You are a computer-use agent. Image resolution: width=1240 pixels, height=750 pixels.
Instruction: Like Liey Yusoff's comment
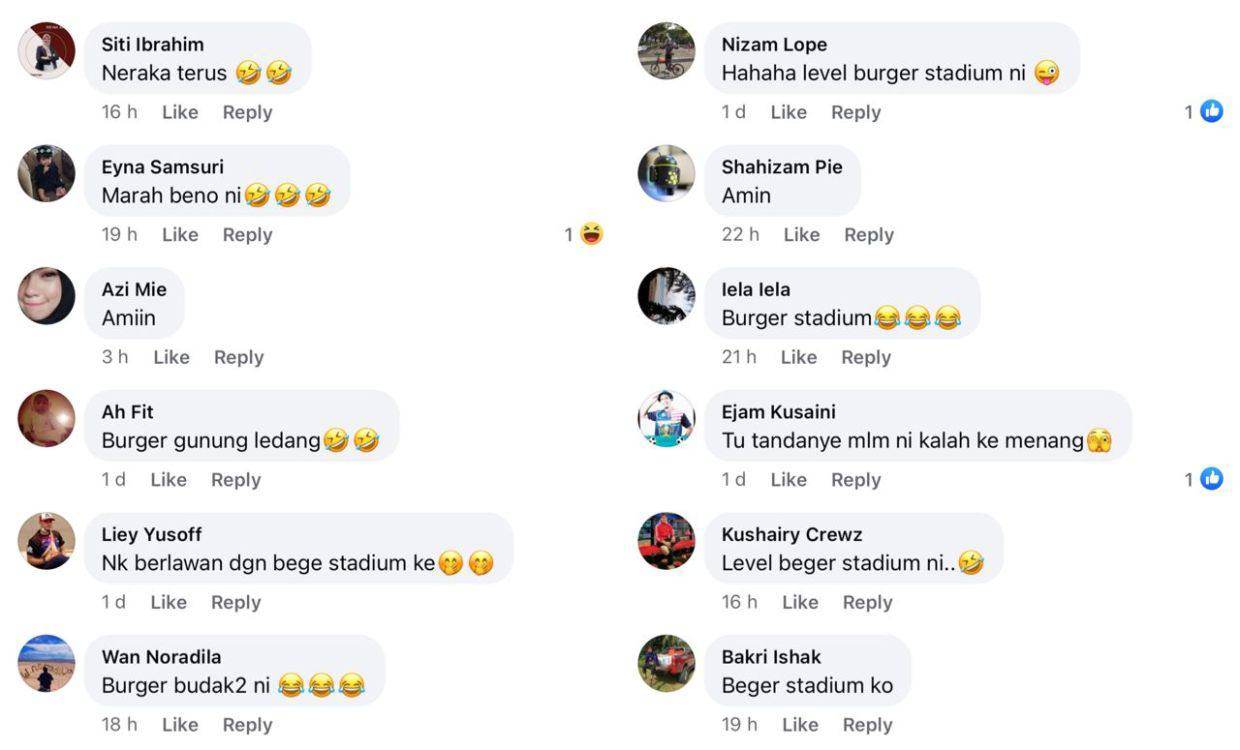[168, 602]
